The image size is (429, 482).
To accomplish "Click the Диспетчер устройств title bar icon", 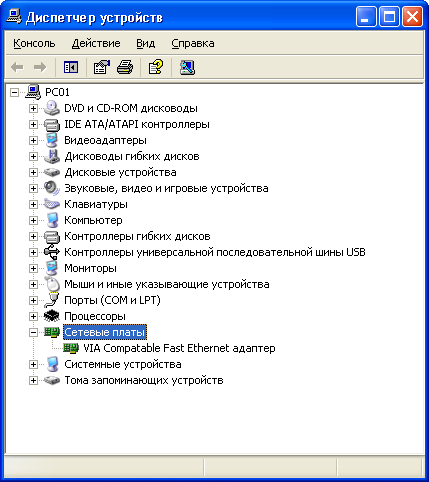I will tap(14, 17).
